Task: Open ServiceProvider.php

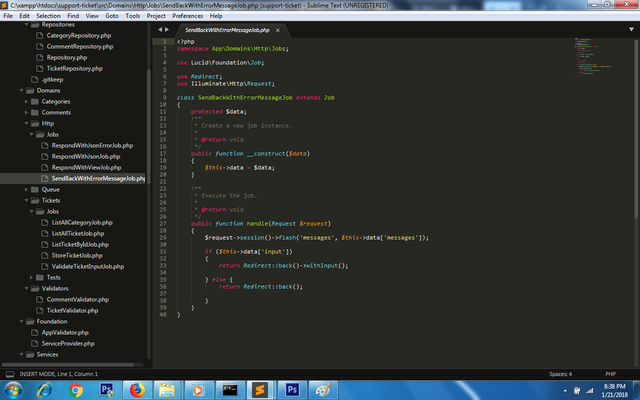Action: tap(68, 343)
